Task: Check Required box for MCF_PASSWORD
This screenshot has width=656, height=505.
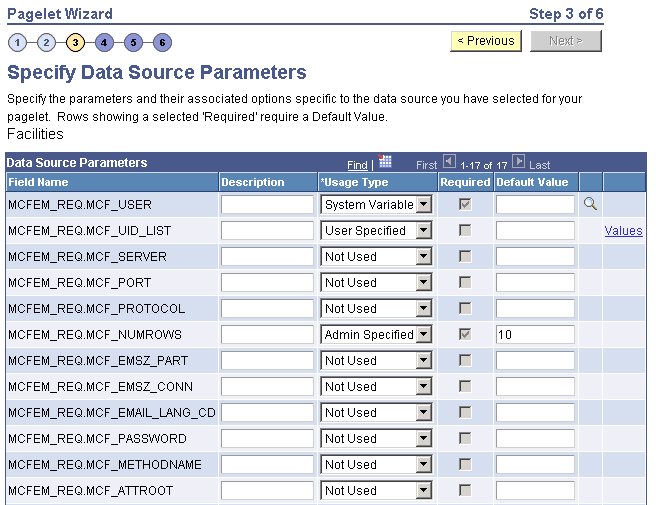Action: pos(465,438)
